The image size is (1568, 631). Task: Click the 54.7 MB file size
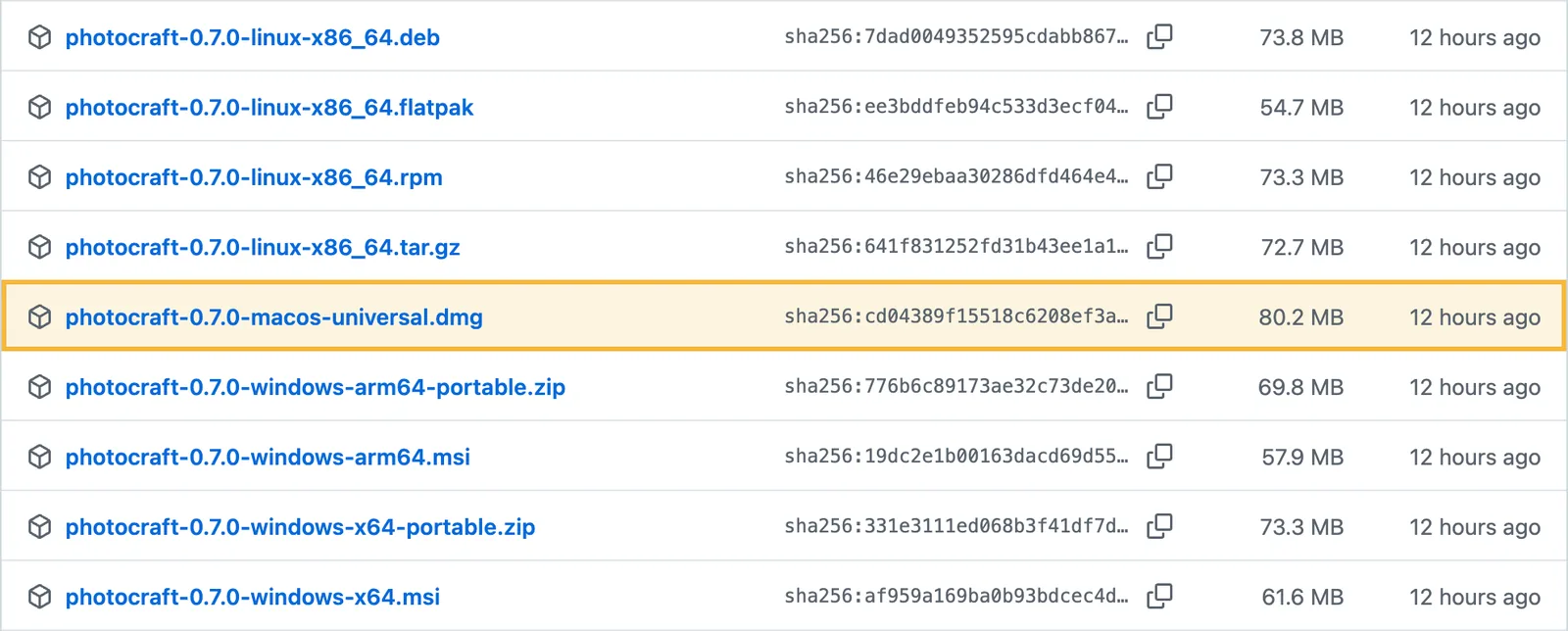(x=1301, y=107)
